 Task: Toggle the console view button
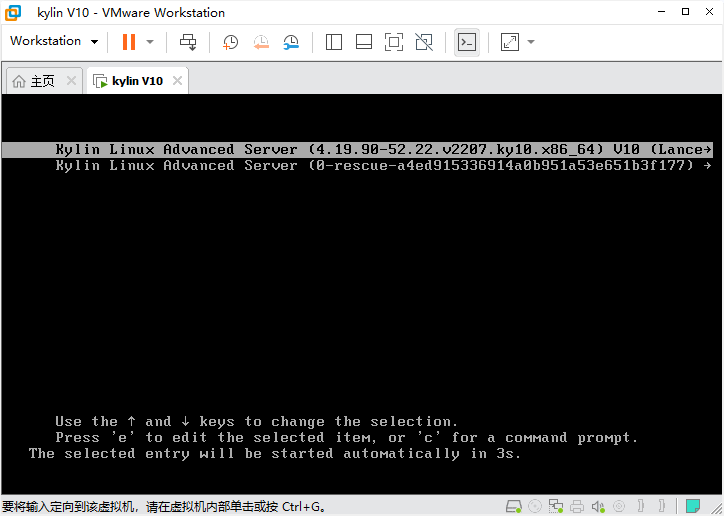(467, 42)
